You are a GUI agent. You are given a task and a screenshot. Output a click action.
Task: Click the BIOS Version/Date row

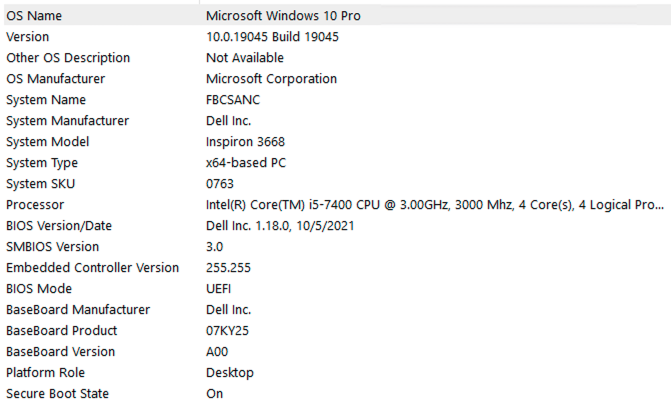pos(337,226)
